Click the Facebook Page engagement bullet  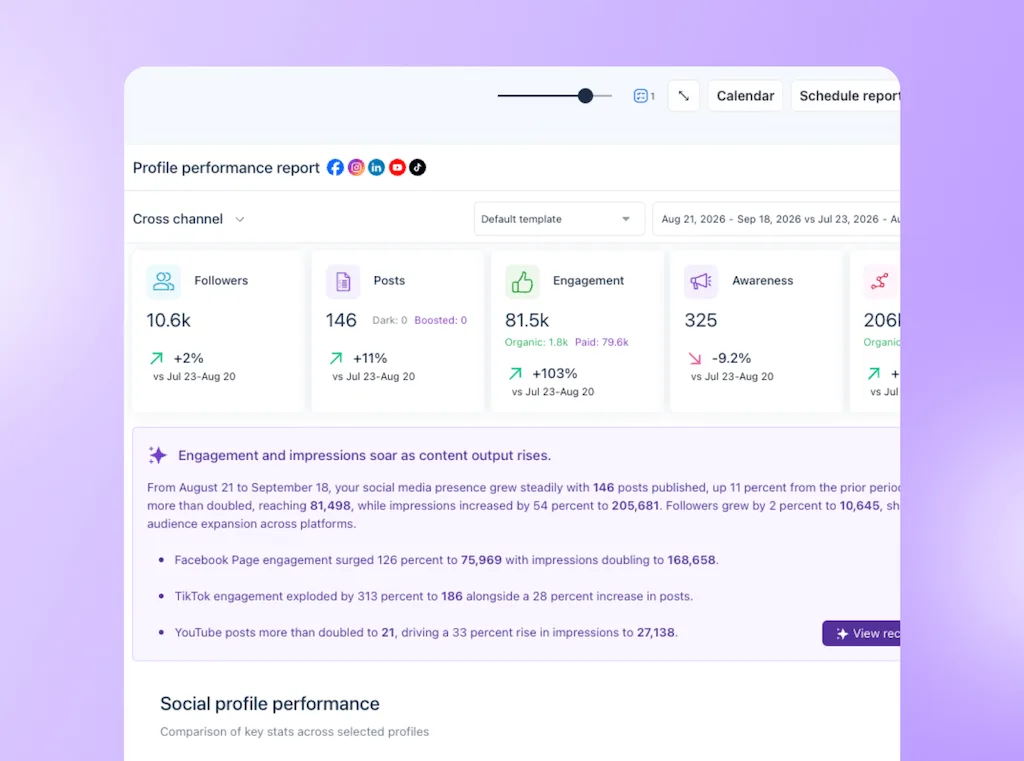pos(446,560)
